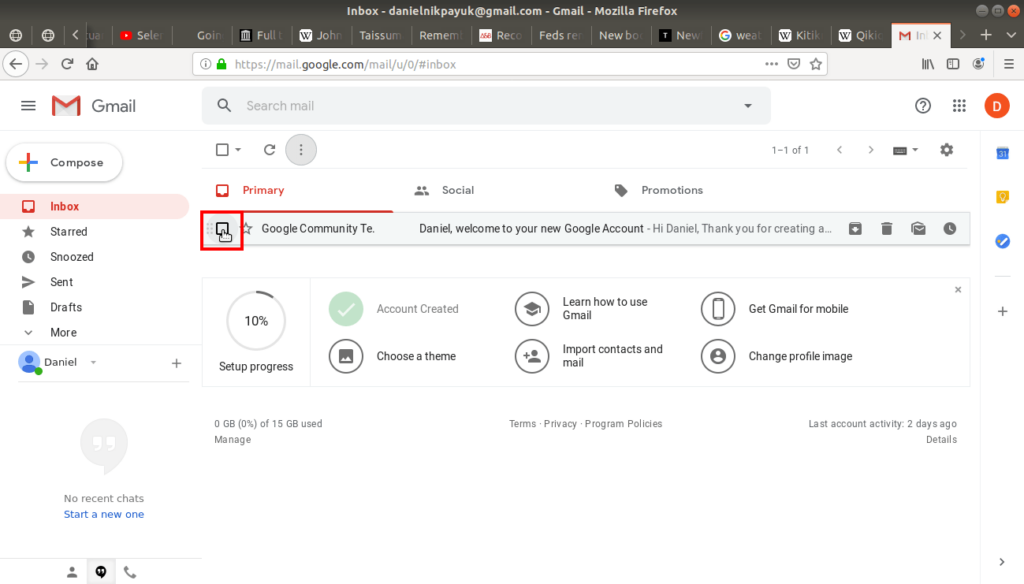Open the Firefox home page button

tap(92, 64)
